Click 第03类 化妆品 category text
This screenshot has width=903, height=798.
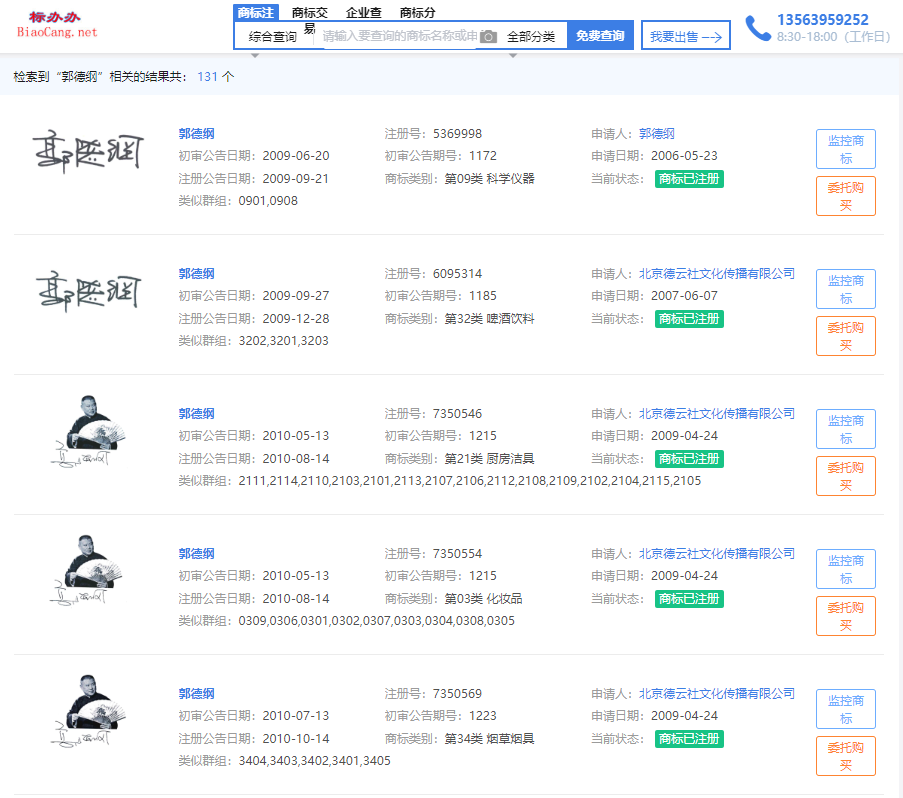point(483,598)
